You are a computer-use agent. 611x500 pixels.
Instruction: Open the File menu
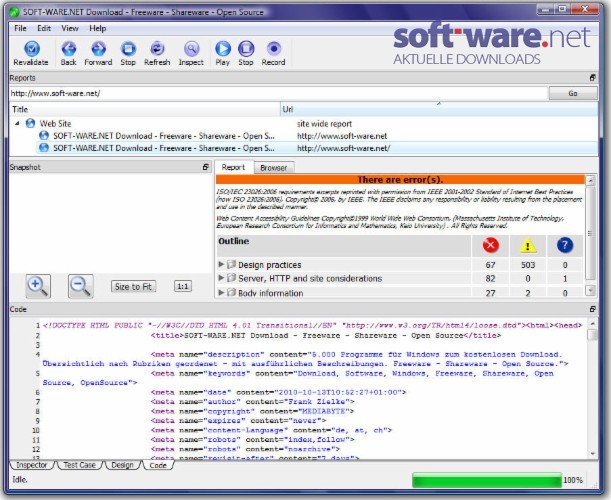pyautogui.click(x=20, y=28)
